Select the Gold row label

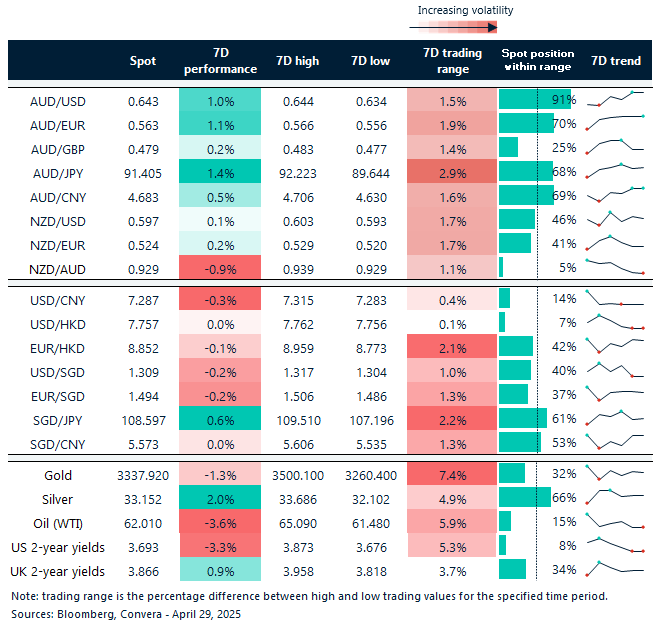(58, 475)
